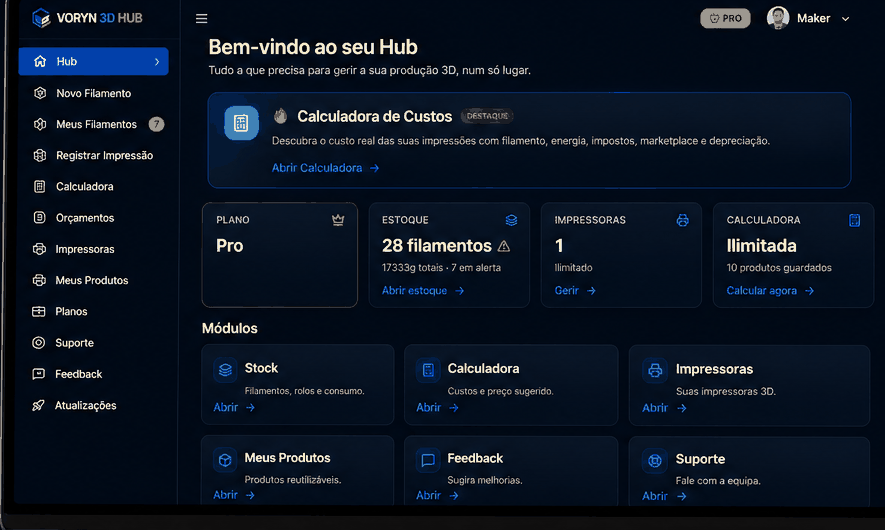
Task: Click the Impressoras module icon
Action: [x=655, y=371]
